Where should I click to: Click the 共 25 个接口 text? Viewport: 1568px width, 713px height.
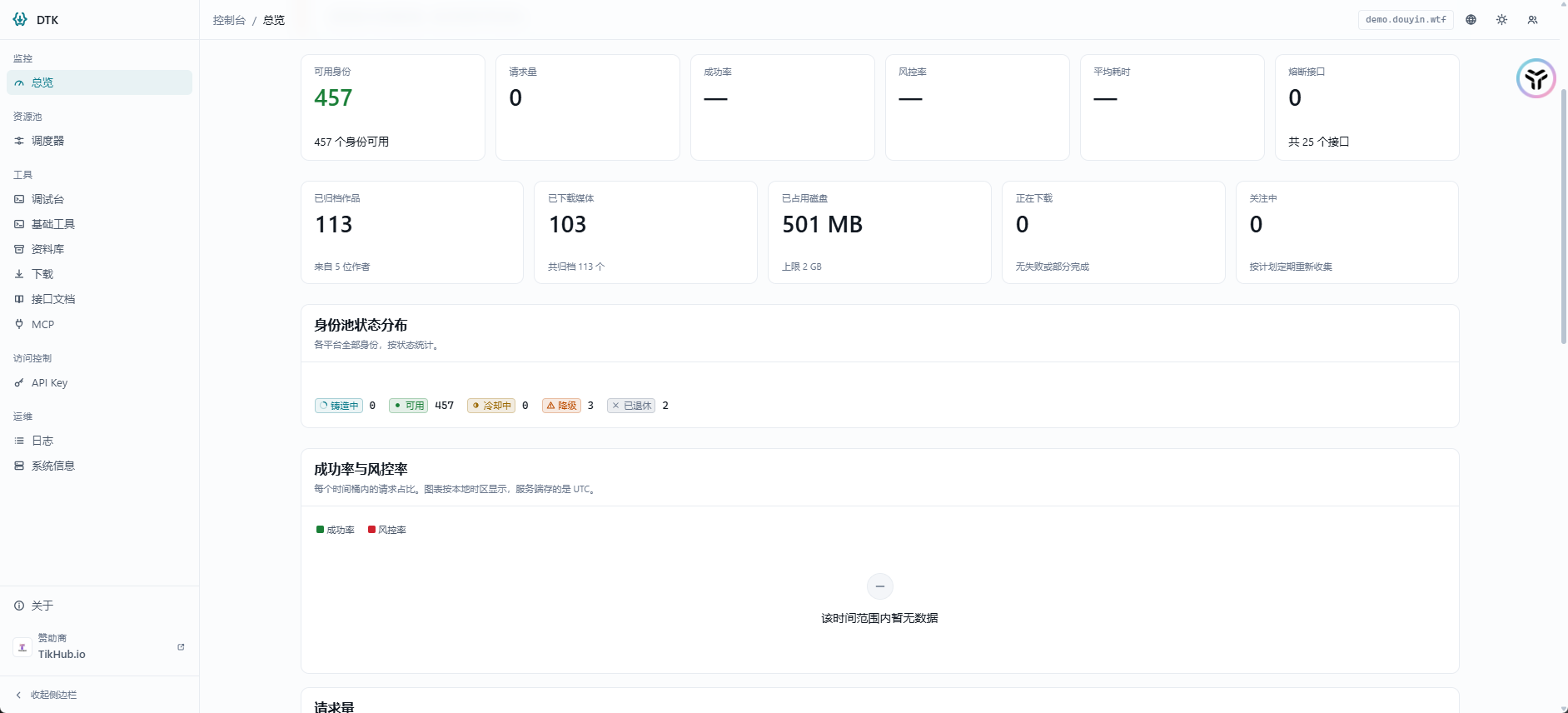pyautogui.click(x=1319, y=142)
